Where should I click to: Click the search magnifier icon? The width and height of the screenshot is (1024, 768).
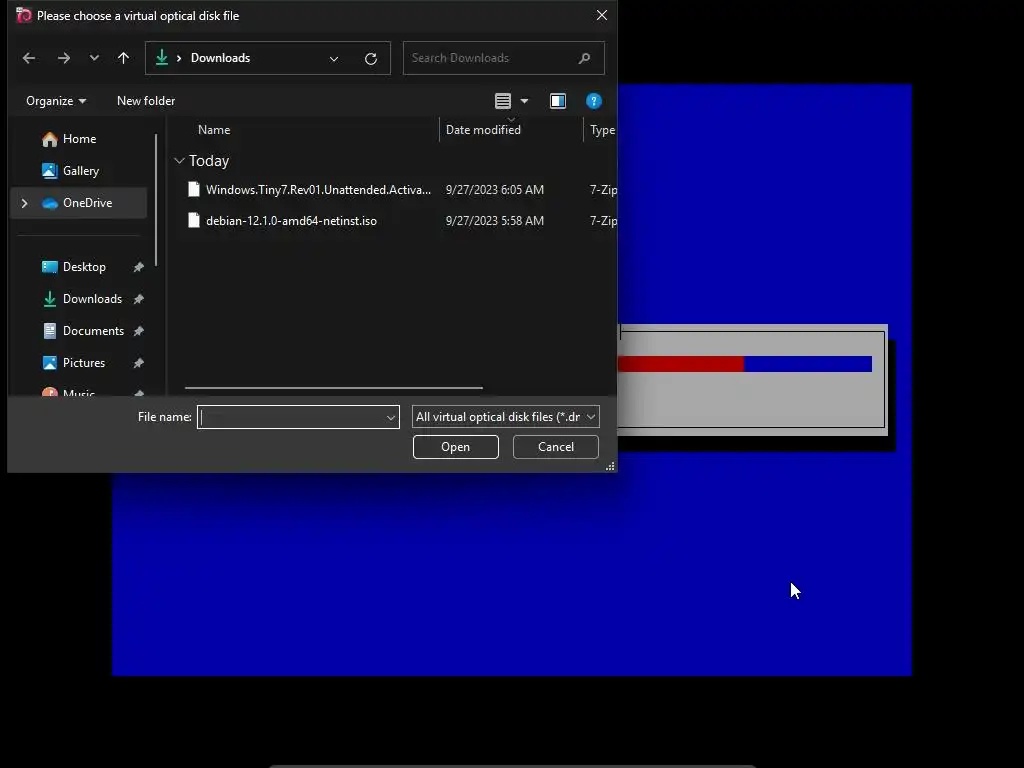[x=584, y=58]
